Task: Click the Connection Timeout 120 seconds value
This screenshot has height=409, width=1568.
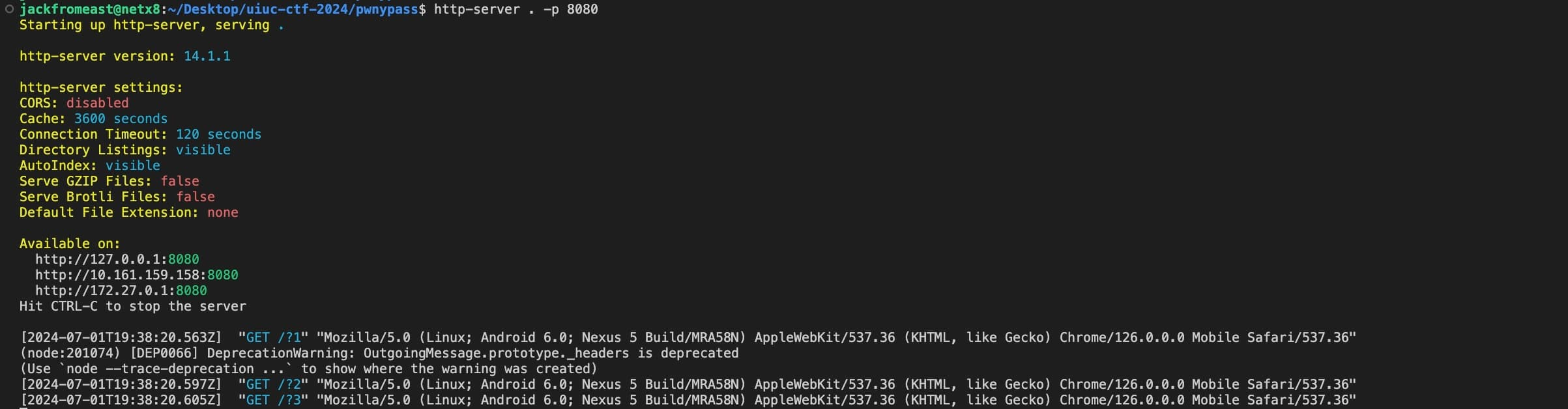Action: coord(218,134)
